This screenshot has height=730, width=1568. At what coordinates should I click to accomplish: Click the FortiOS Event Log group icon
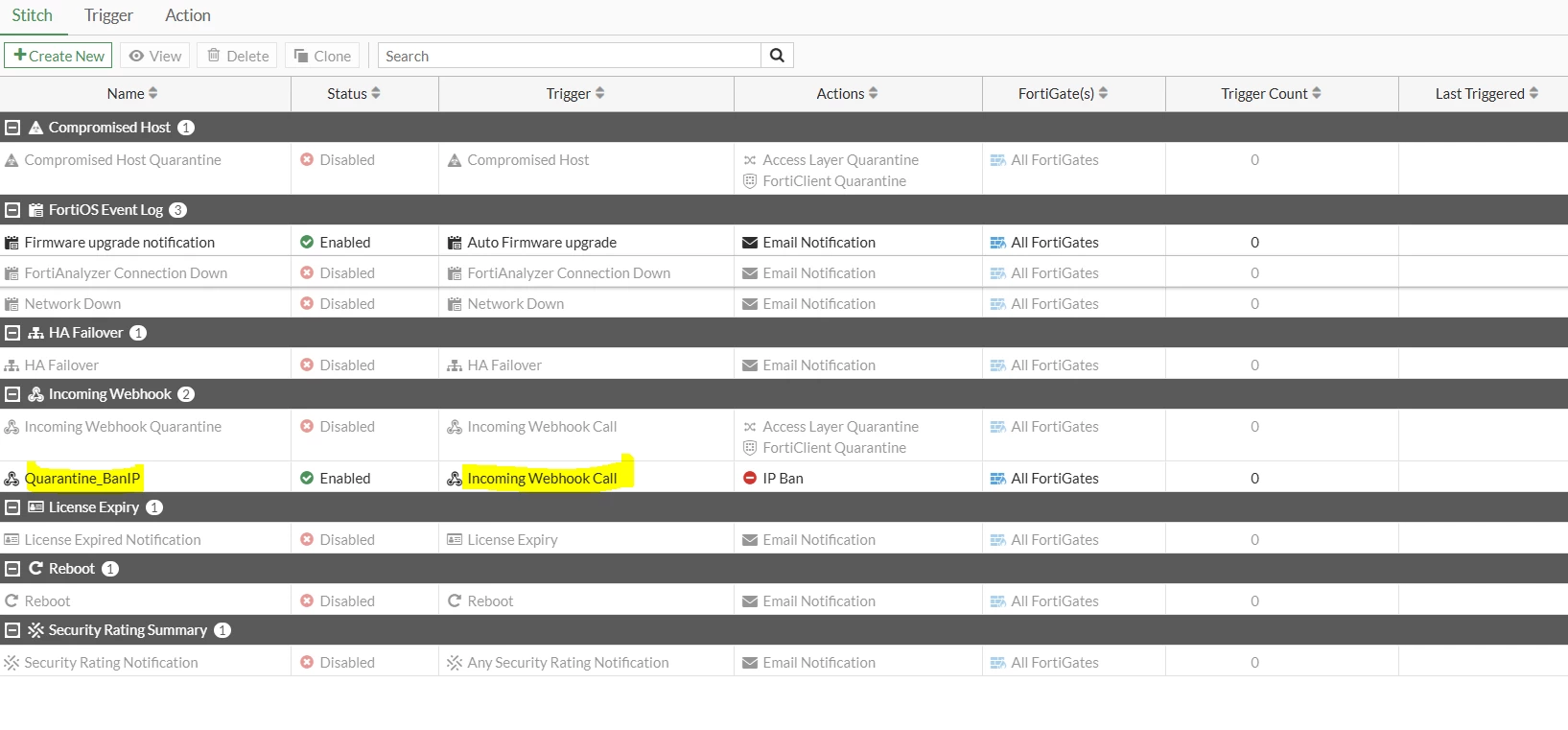(x=36, y=210)
